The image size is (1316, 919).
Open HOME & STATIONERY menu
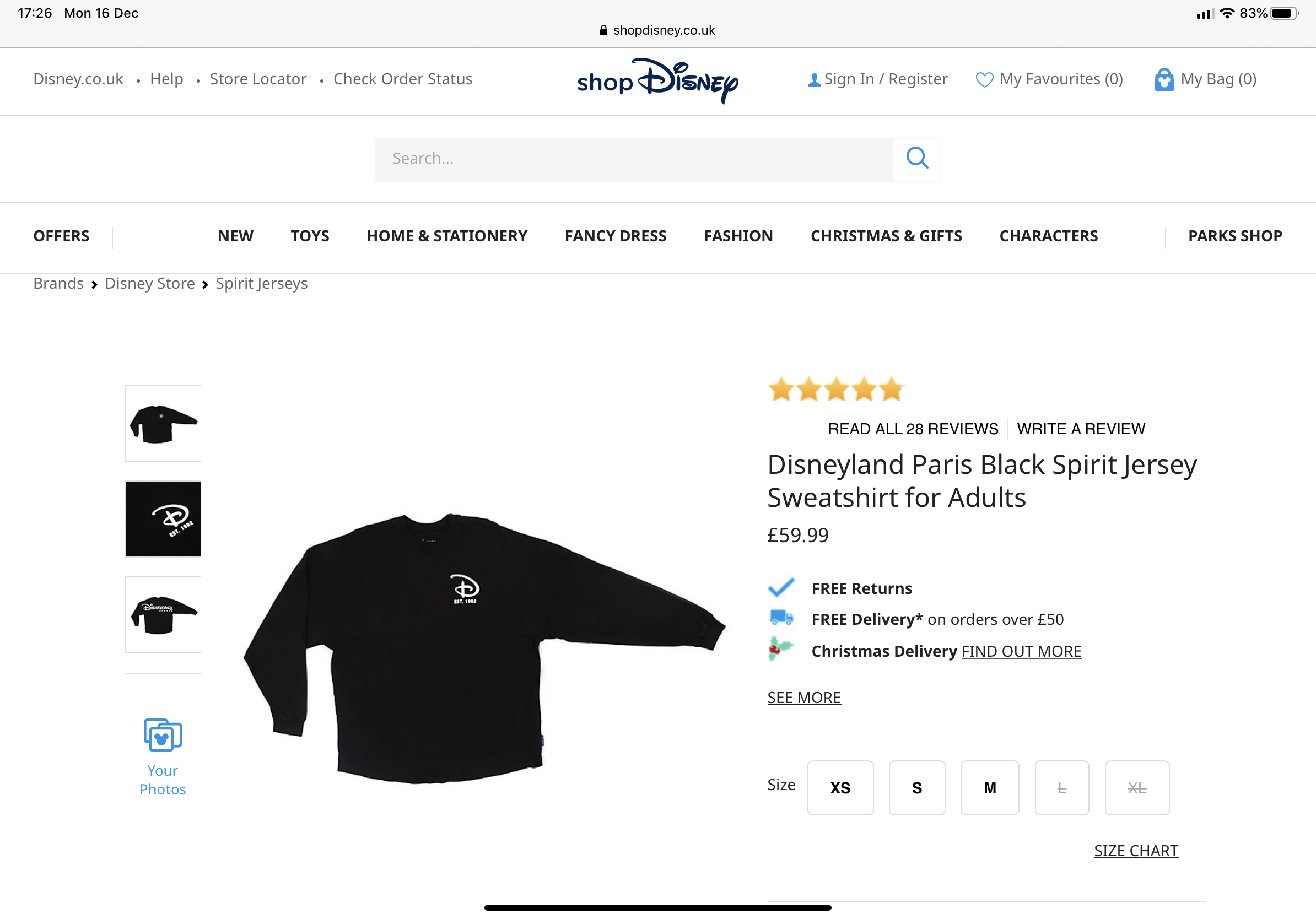click(447, 236)
